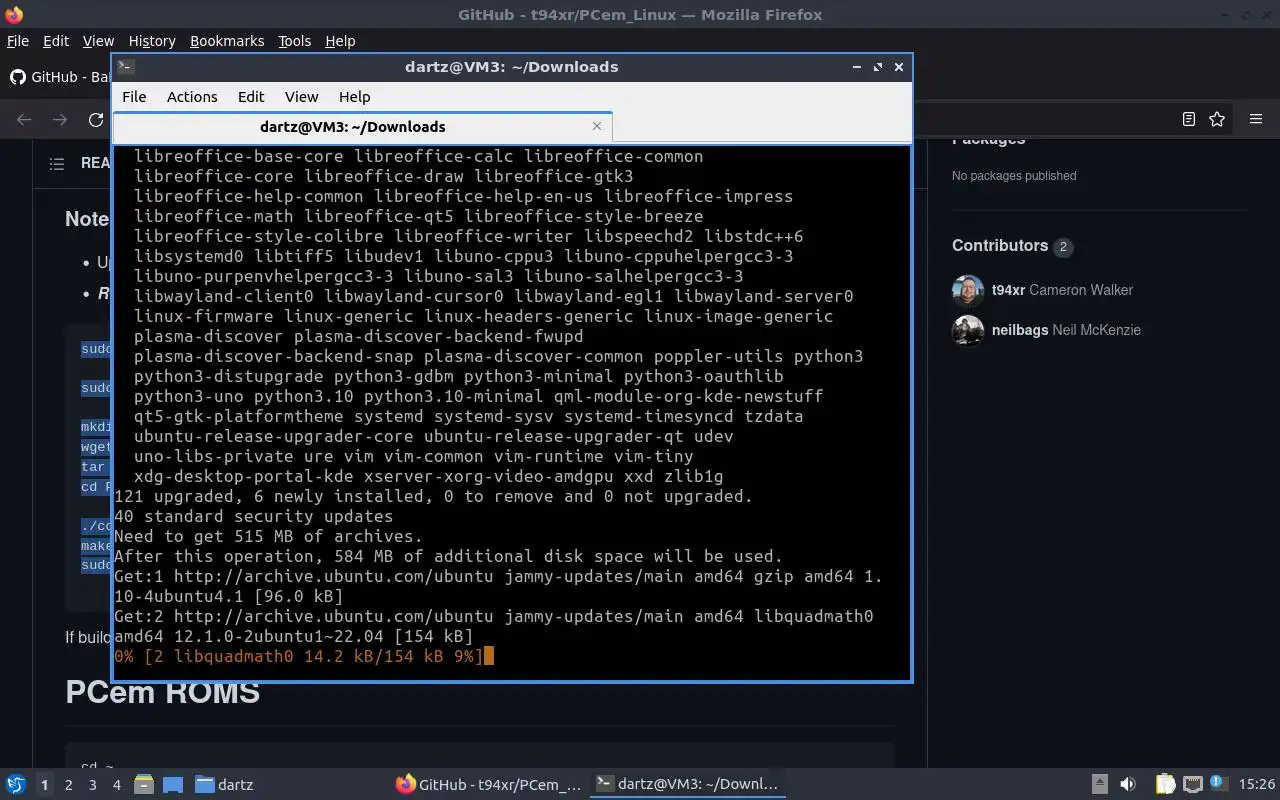1280x800 pixels.
Task: Open Firefox History menu
Action: pos(152,41)
